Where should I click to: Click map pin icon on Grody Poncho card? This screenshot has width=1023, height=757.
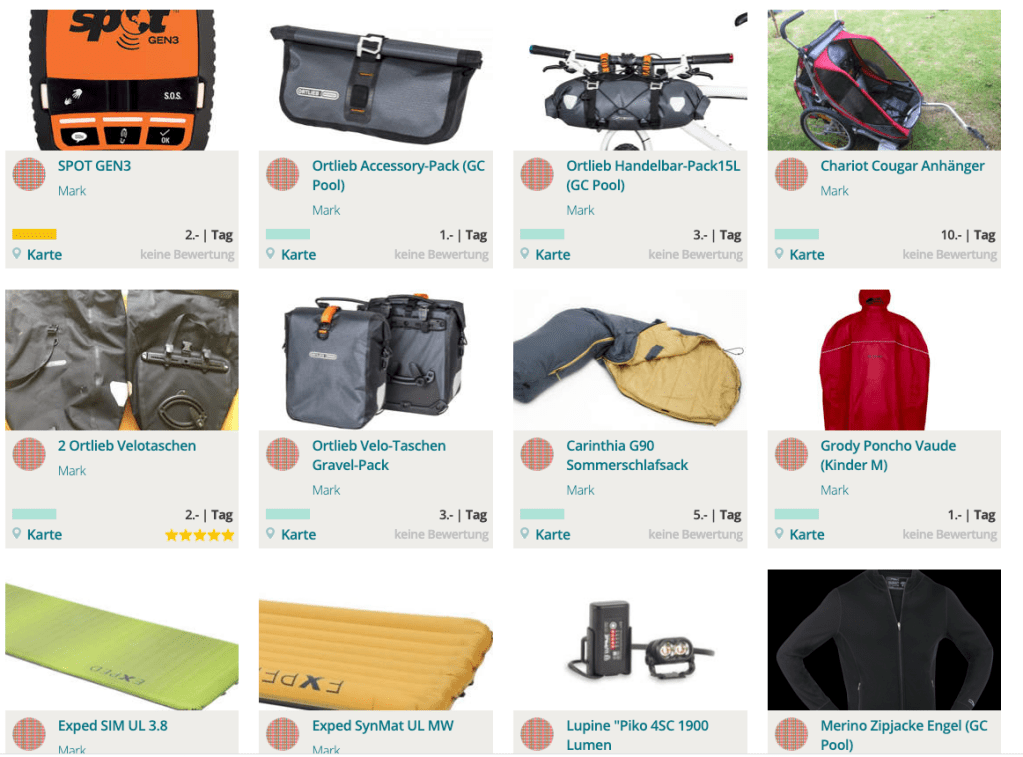779,533
